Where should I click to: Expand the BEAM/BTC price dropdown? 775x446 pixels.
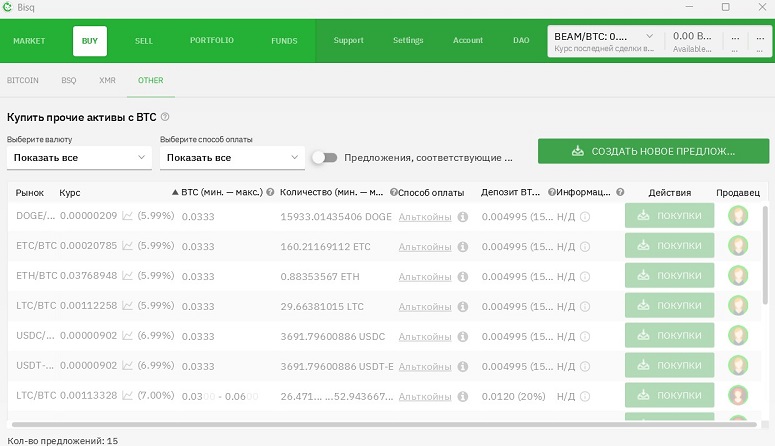click(x=649, y=36)
